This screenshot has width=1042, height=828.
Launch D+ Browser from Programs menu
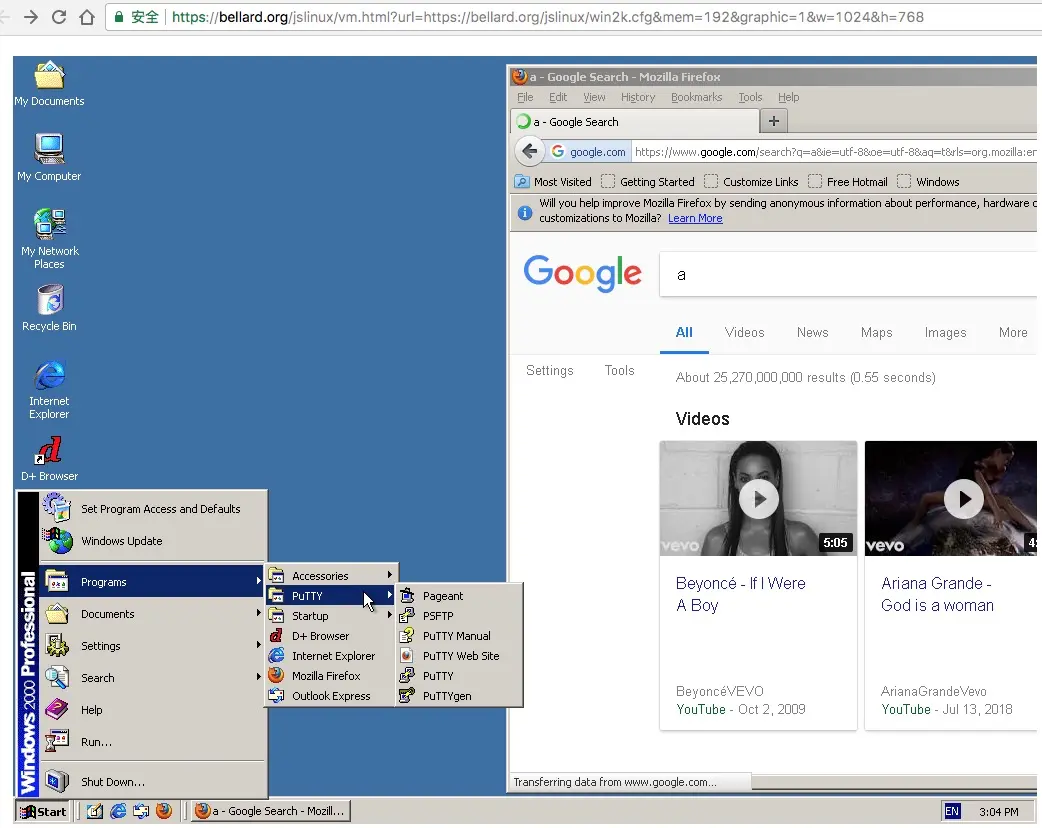tap(331, 636)
